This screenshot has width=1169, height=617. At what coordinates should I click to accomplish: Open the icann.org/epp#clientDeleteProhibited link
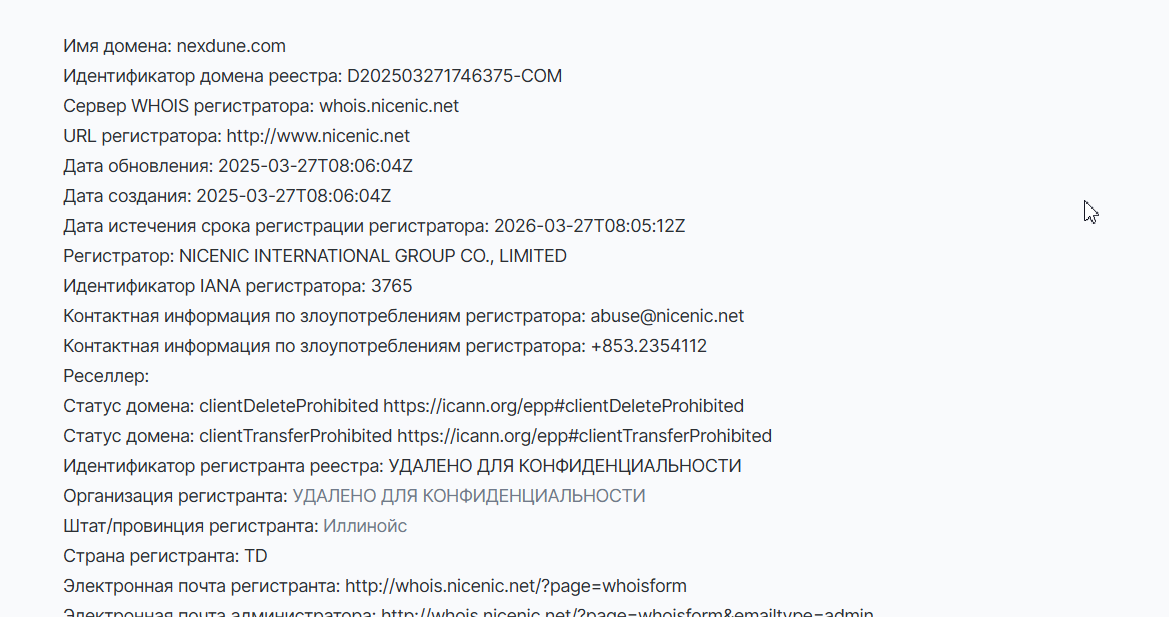pyautogui.click(x=564, y=406)
